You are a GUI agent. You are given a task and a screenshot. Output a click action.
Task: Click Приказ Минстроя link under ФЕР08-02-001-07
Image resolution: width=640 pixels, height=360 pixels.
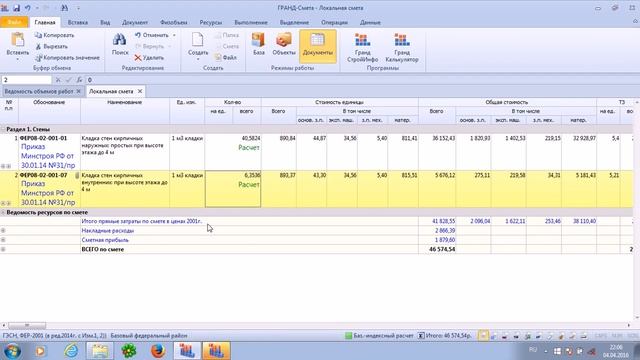(48, 193)
